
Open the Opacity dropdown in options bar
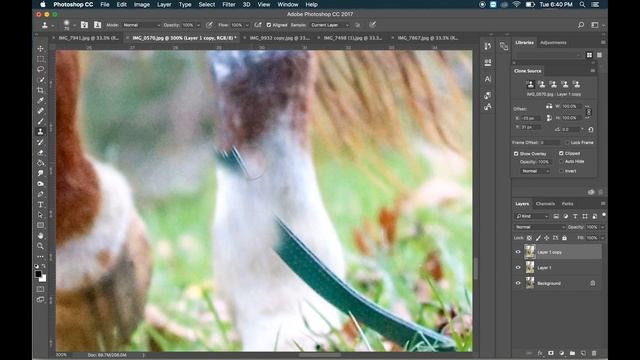(x=198, y=25)
